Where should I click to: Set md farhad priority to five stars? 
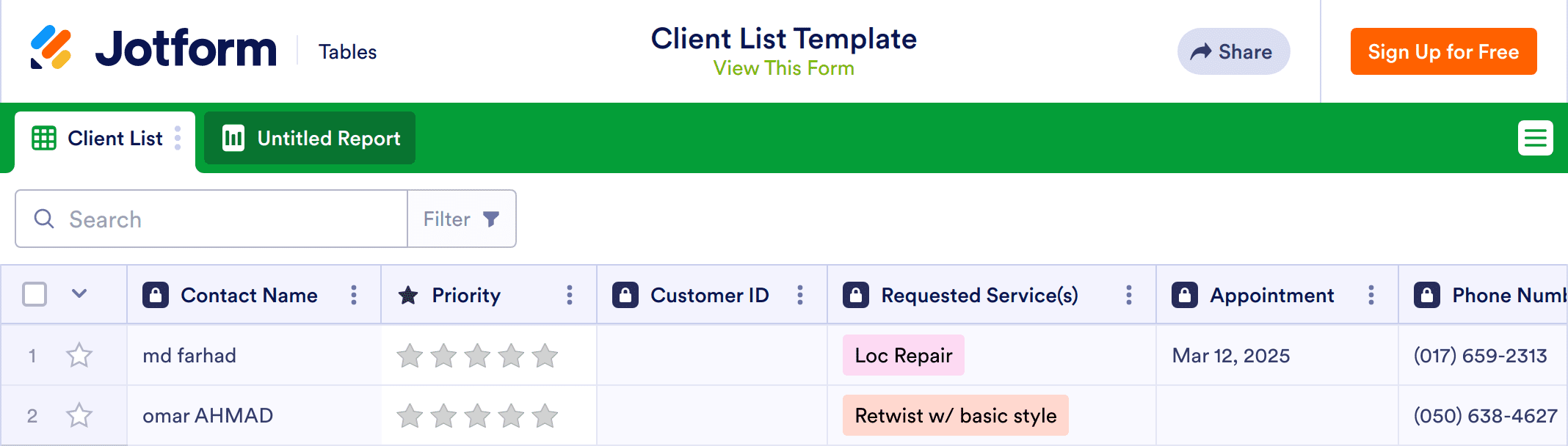coord(545,356)
